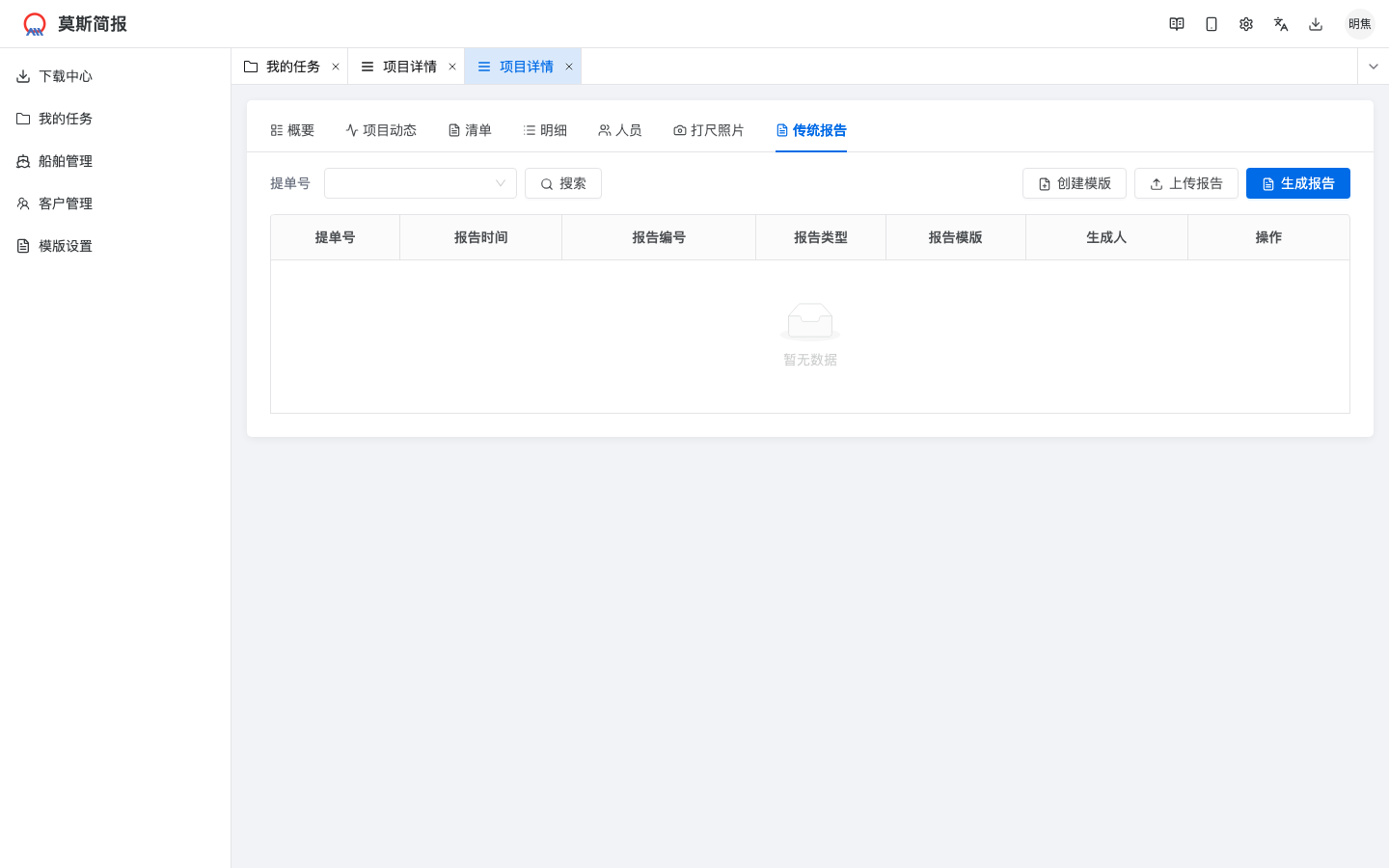This screenshot has width=1389, height=868.
Task: Click the 上传报告 button
Action: click(x=1185, y=183)
